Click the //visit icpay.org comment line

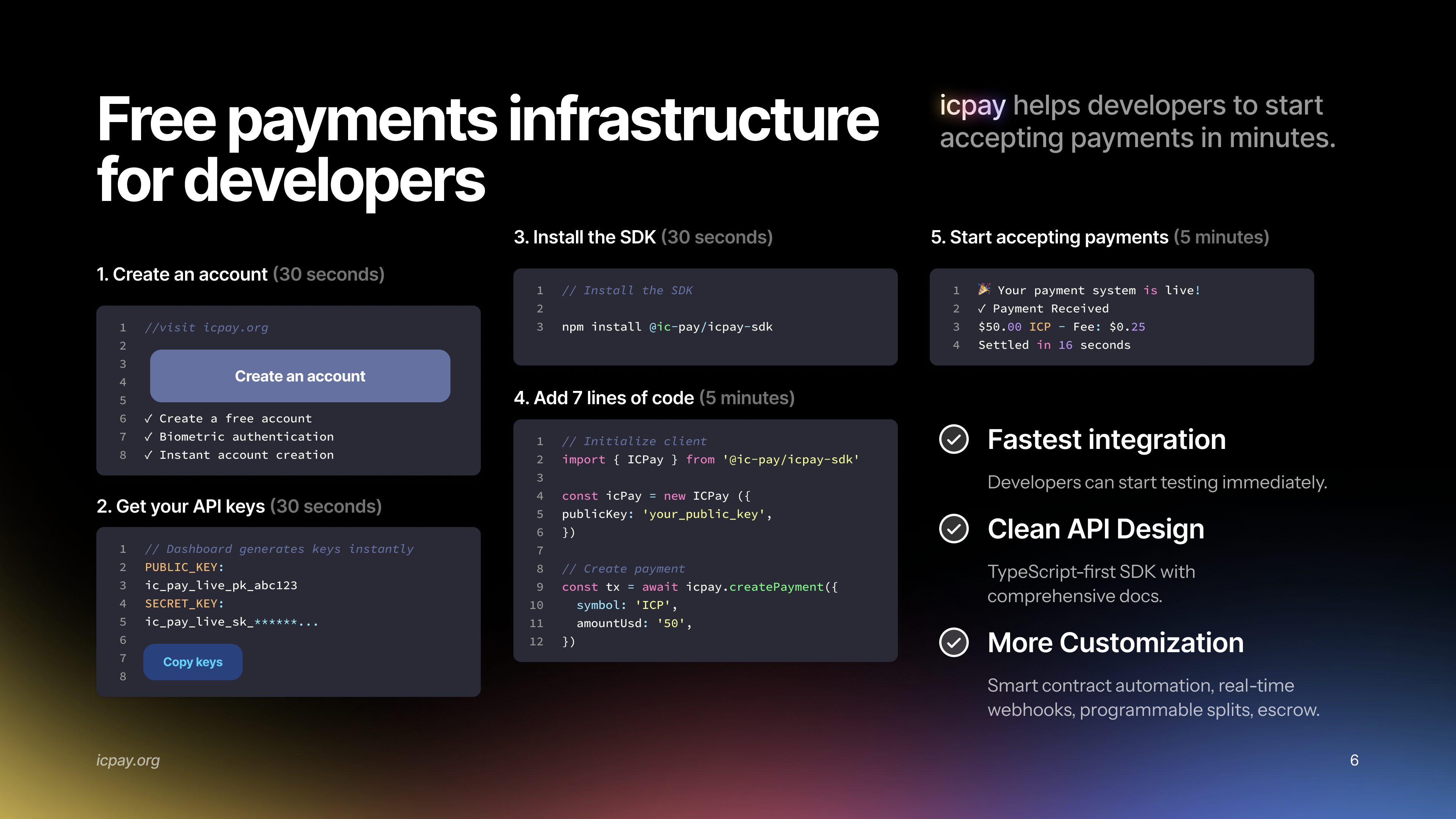pos(207,328)
